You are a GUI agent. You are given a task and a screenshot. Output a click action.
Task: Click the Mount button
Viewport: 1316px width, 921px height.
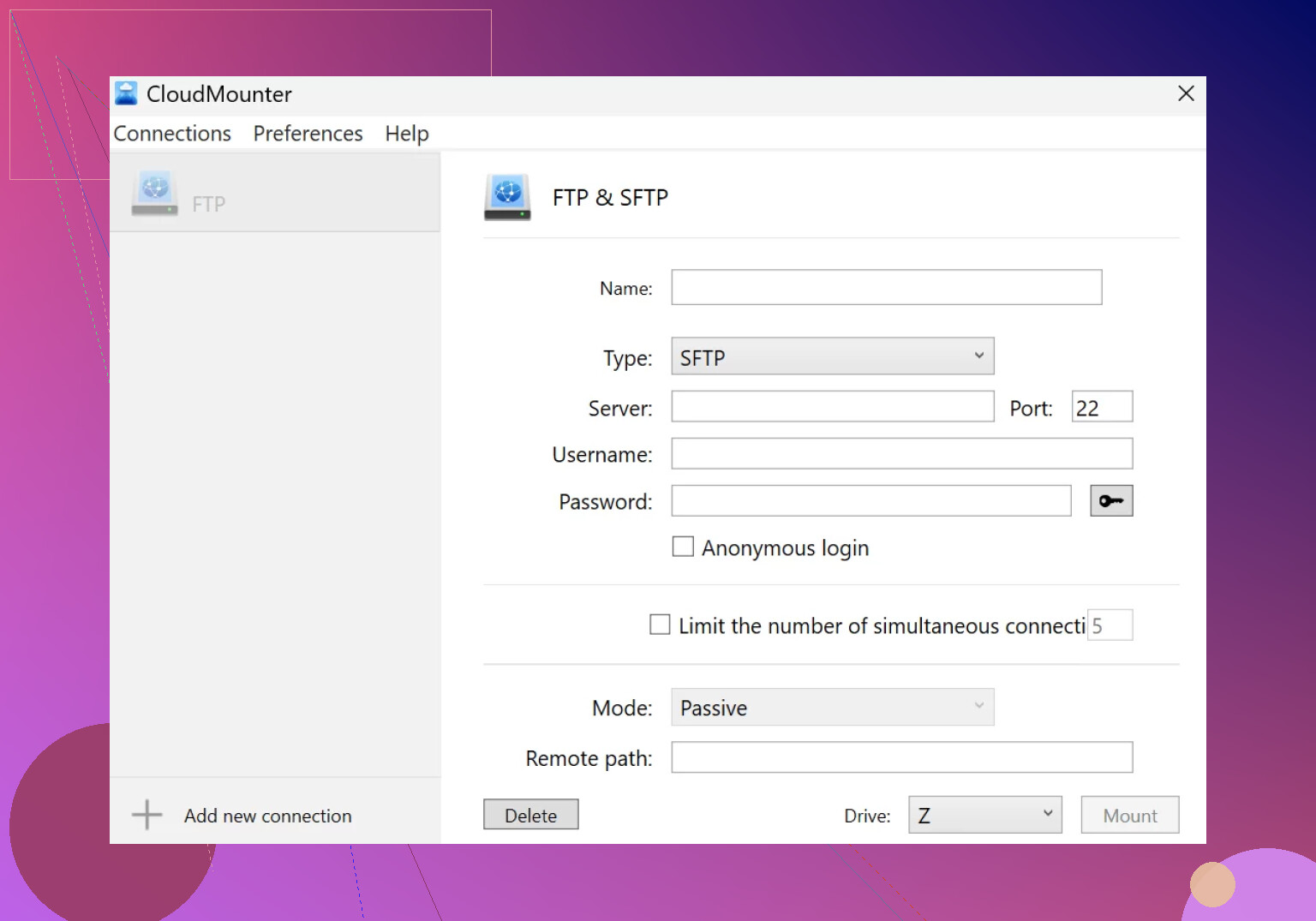1129,815
